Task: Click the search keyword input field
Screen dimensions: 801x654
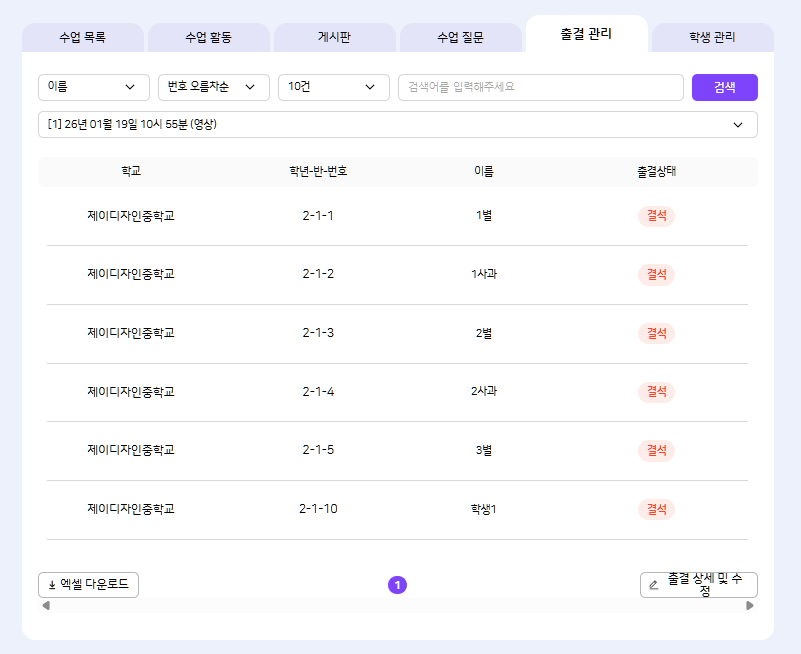Action: point(540,88)
